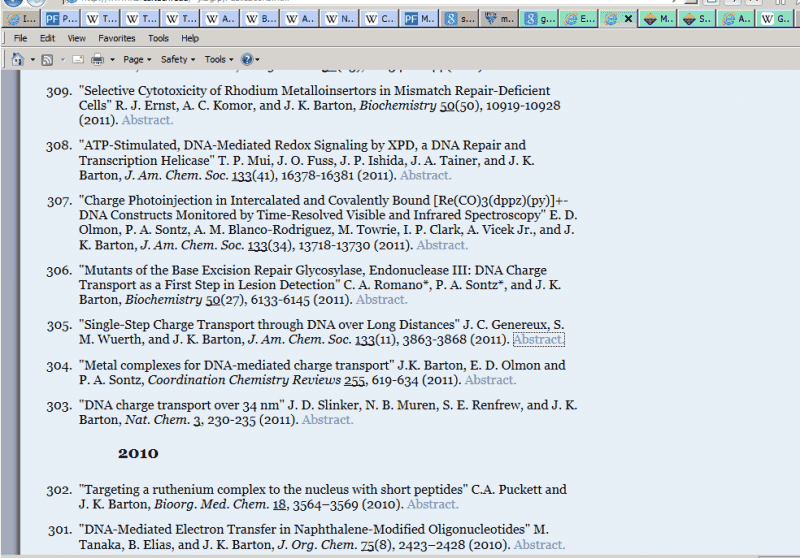Open the Help icon dropdown arrow
Viewport: 800px width, 558px height.
(258, 60)
